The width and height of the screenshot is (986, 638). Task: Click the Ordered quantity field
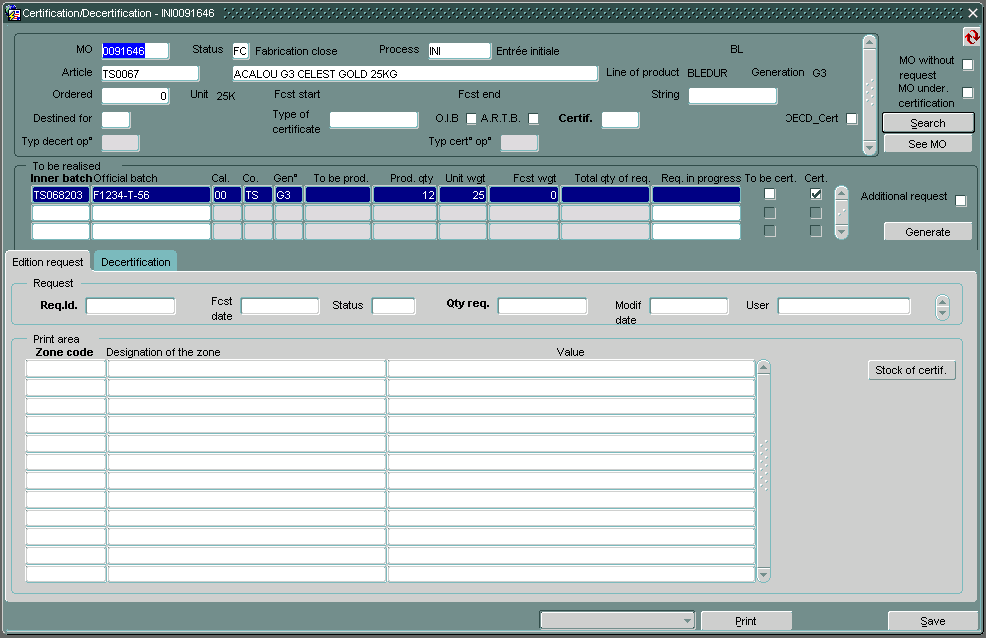pyautogui.click(x=135, y=96)
